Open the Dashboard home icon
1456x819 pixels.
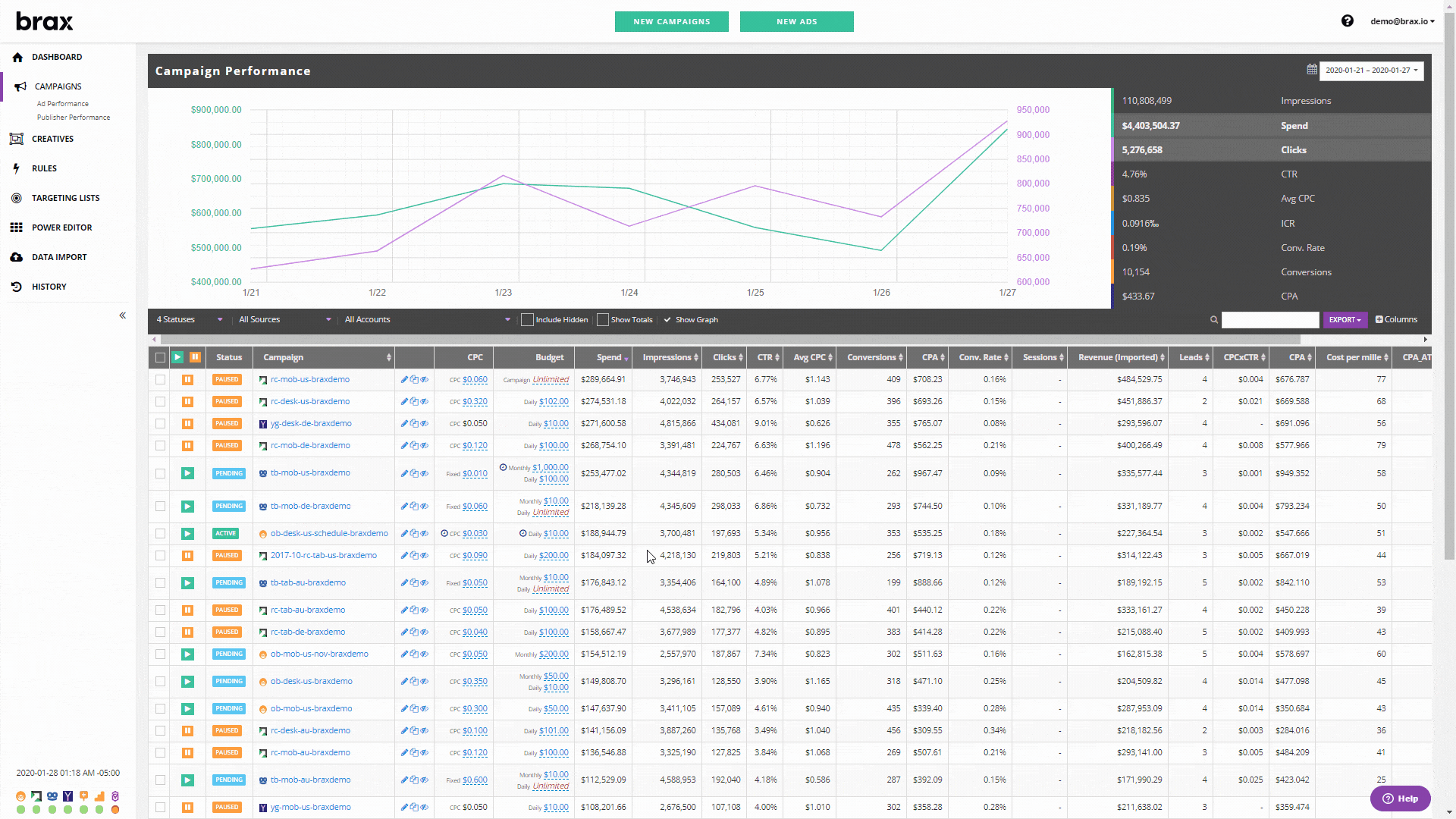tap(17, 57)
